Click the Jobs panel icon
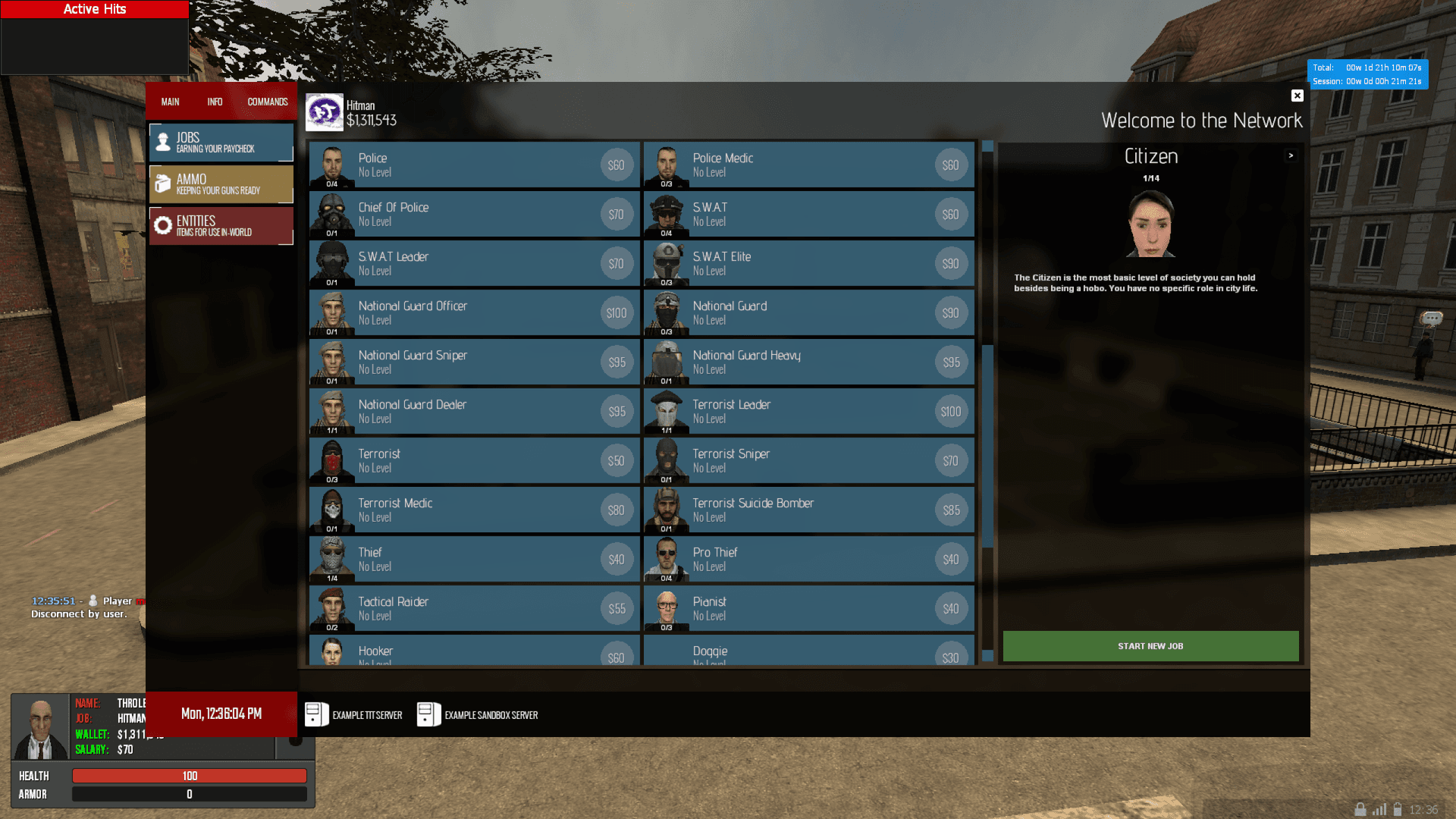The height and width of the screenshot is (819, 1456). (164, 141)
